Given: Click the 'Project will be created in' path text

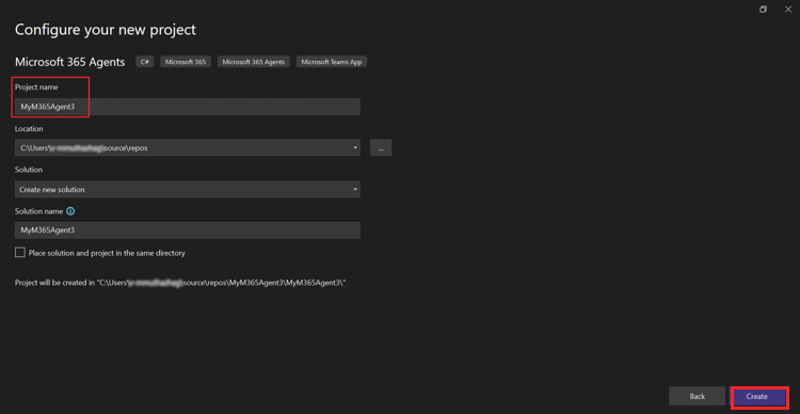Looking at the screenshot, I should pyautogui.click(x=181, y=282).
